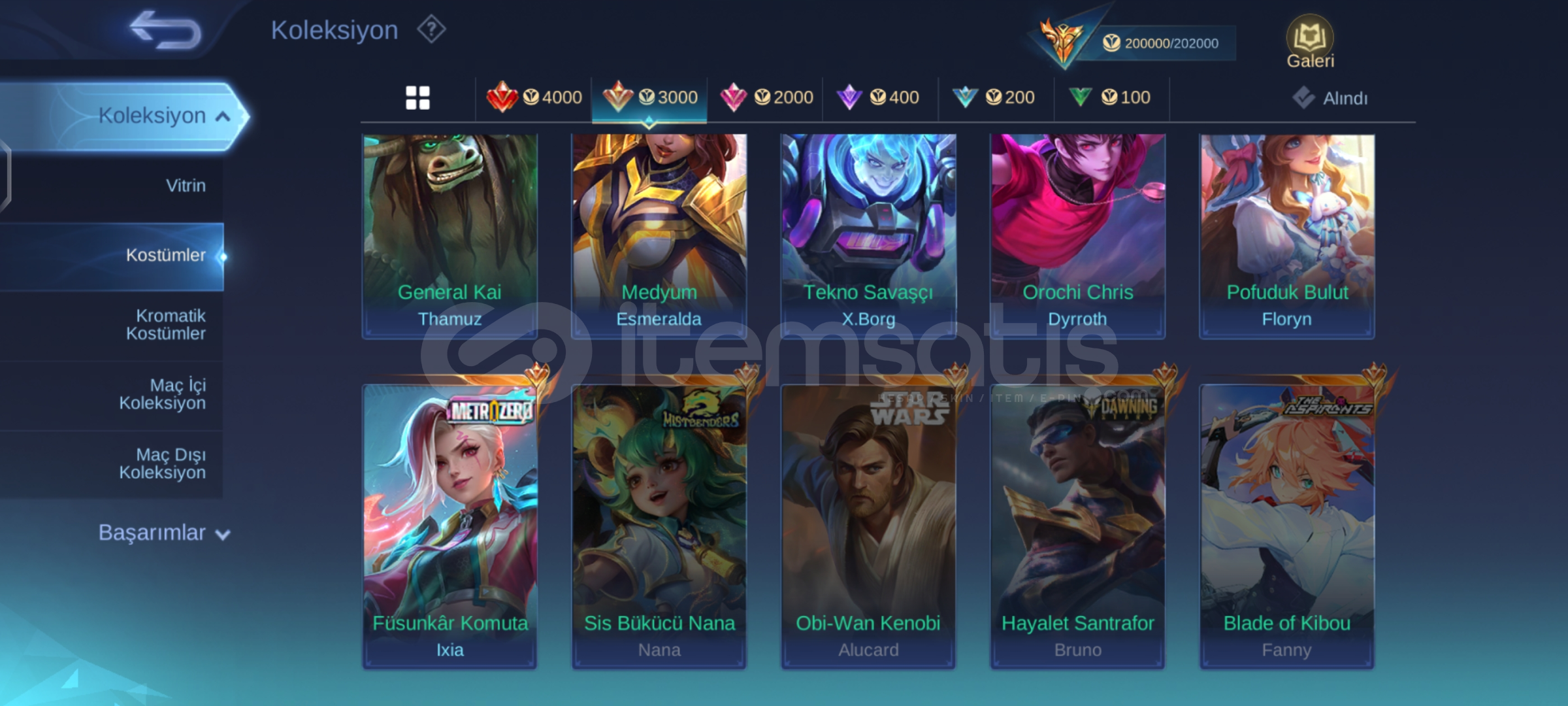
Task: Click the collection points progress bar 200000/202000
Action: 1162,43
